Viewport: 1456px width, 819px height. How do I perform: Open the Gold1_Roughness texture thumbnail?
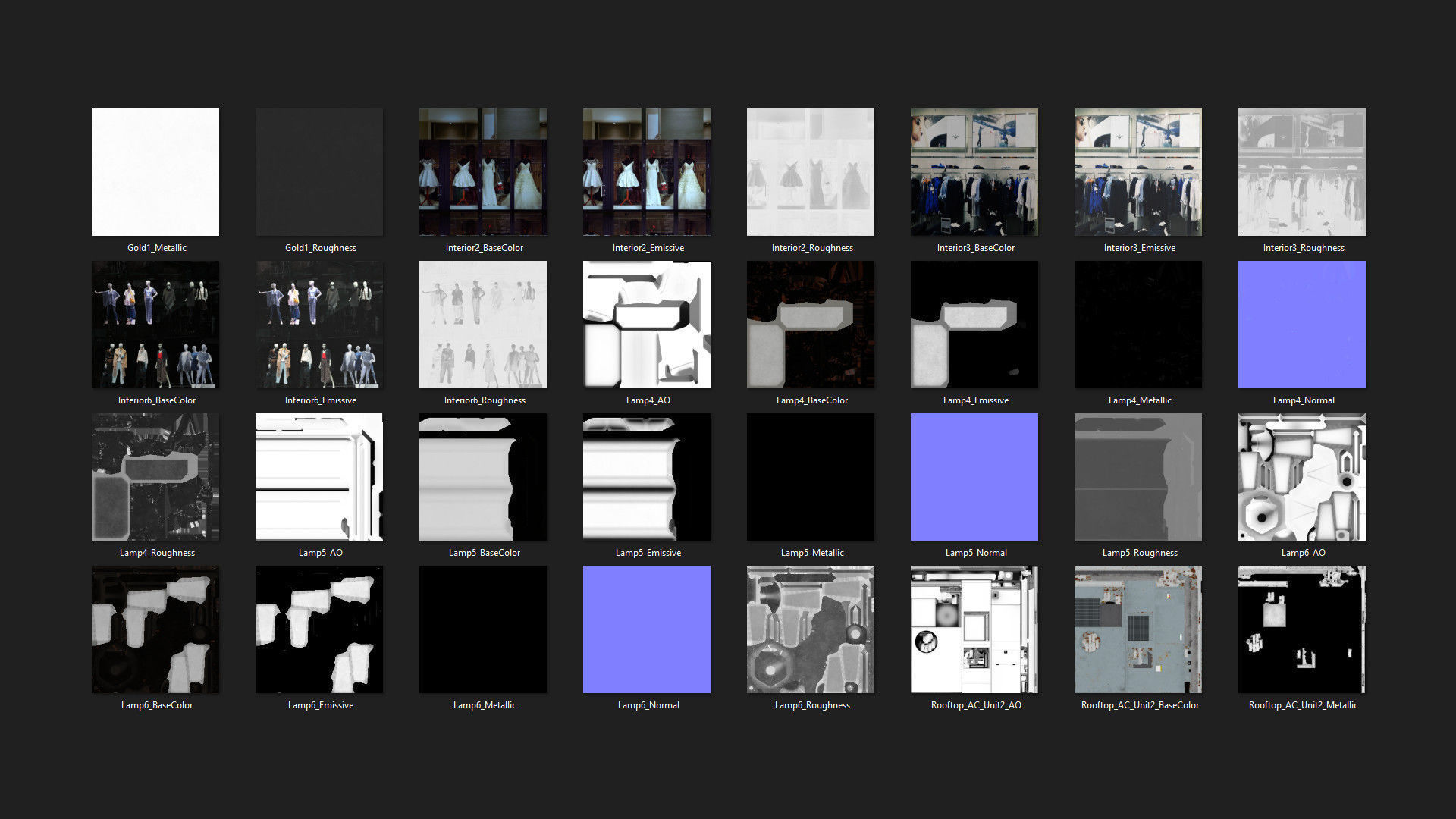pyautogui.click(x=319, y=172)
